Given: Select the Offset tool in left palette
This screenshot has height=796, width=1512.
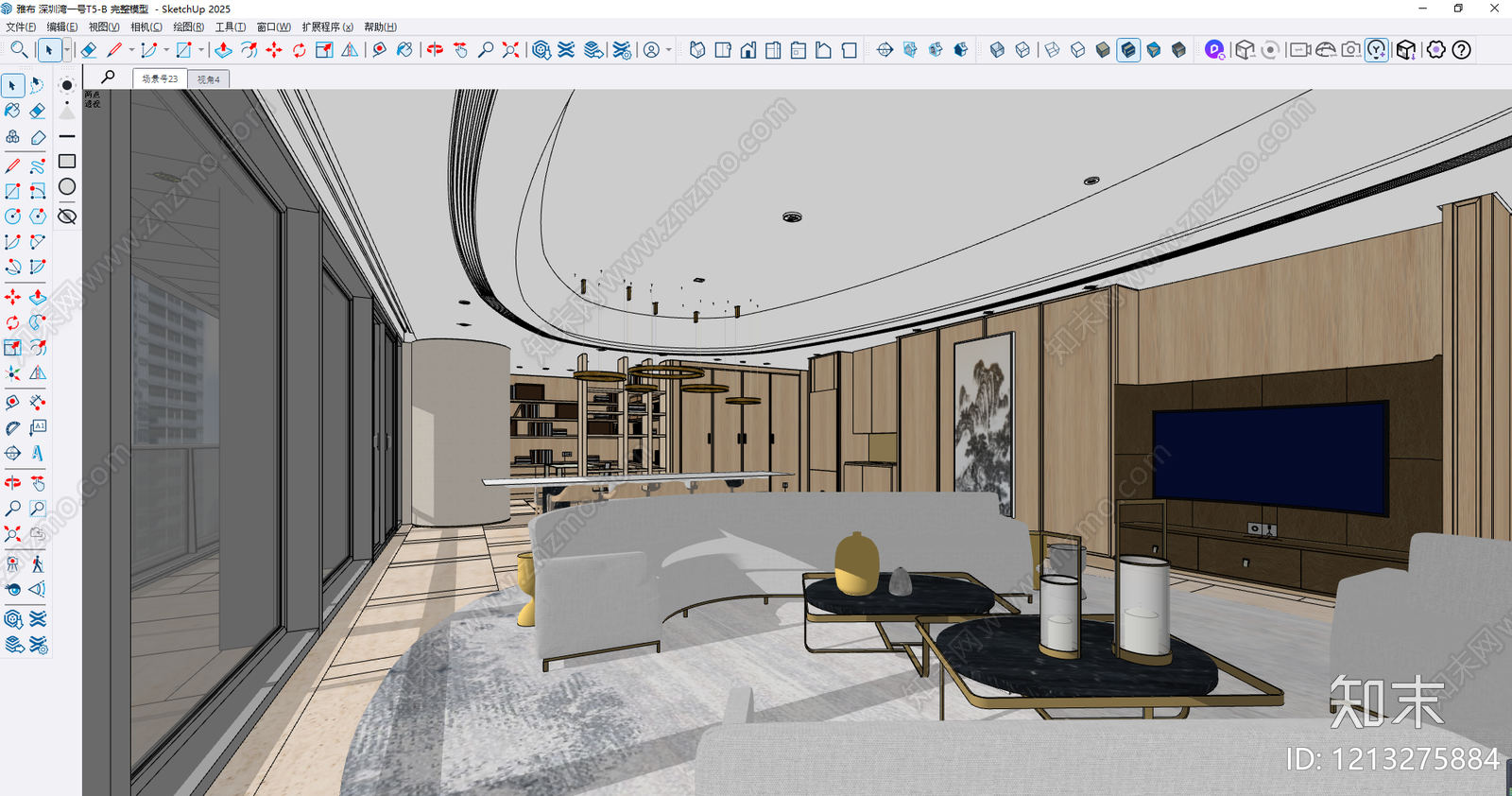Looking at the screenshot, I should point(38,348).
